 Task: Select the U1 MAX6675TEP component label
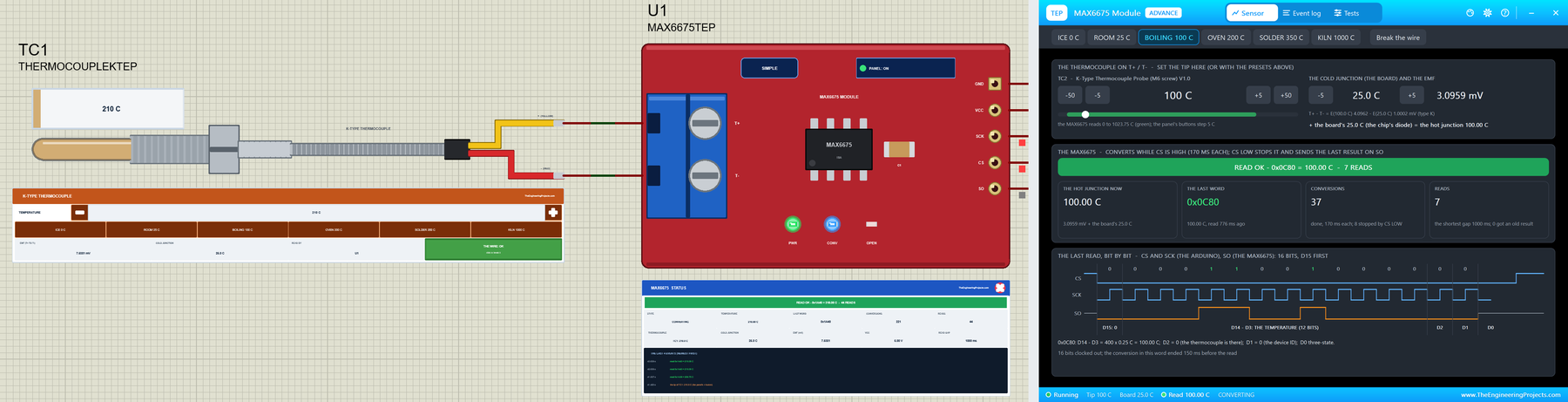681,18
